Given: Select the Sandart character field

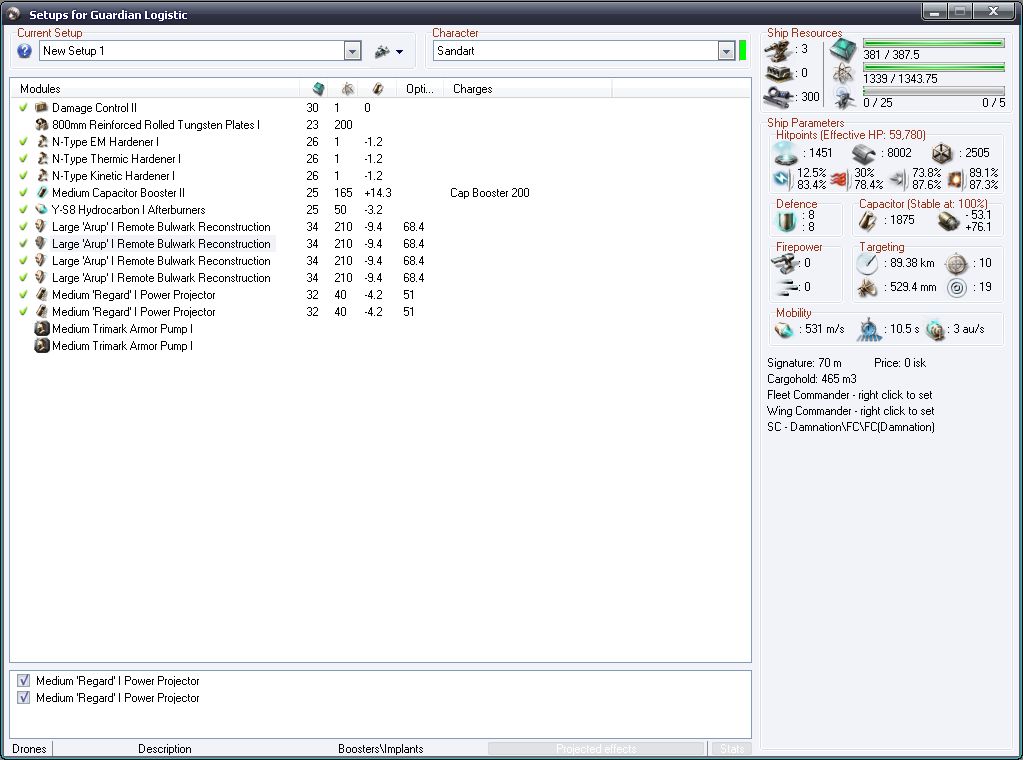Looking at the screenshot, I should (576, 51).
